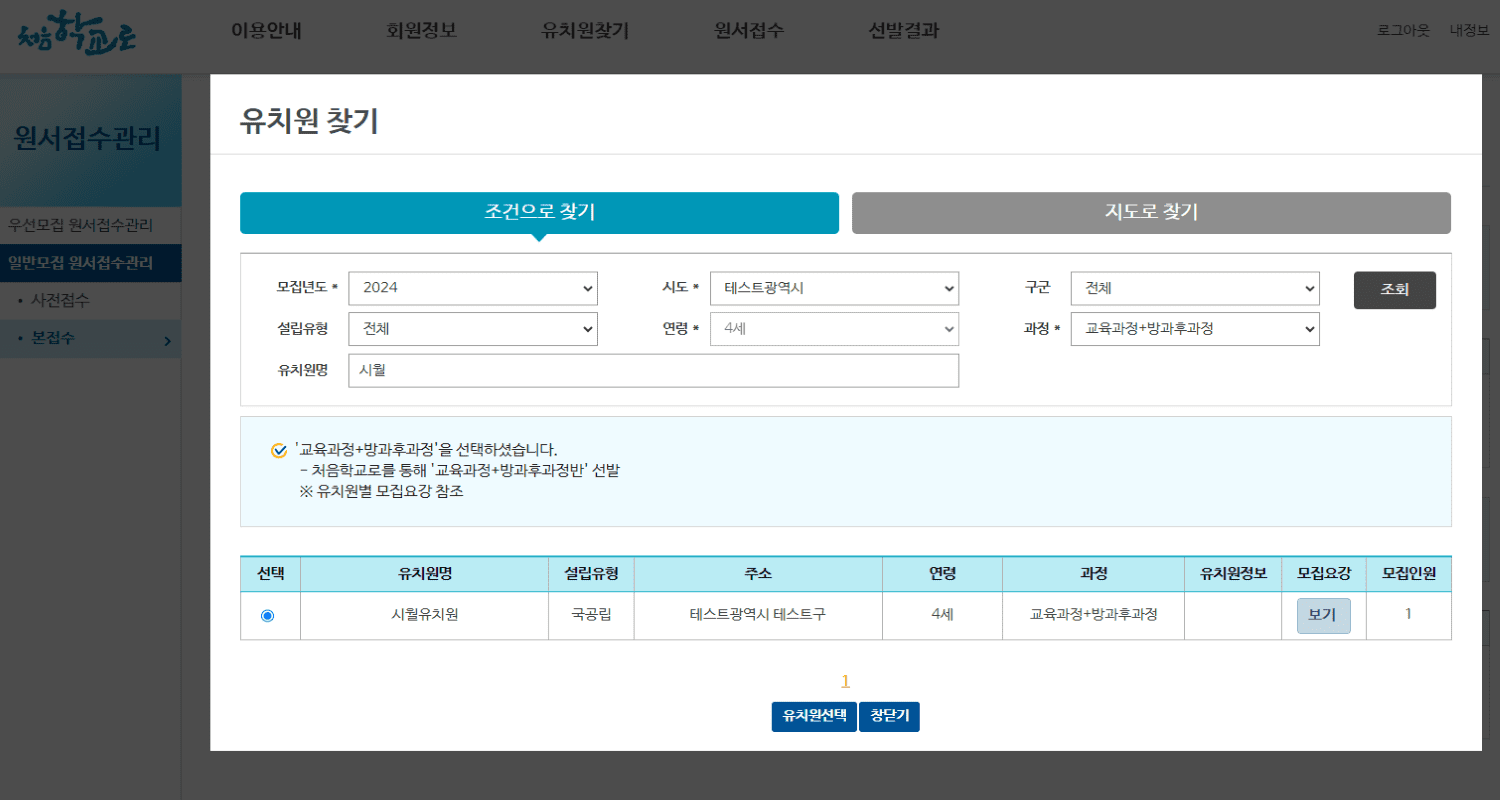This screenshot has width=1500, height=800.
Task: Open the 과정 course dropdown
Action: point(1194,329)
